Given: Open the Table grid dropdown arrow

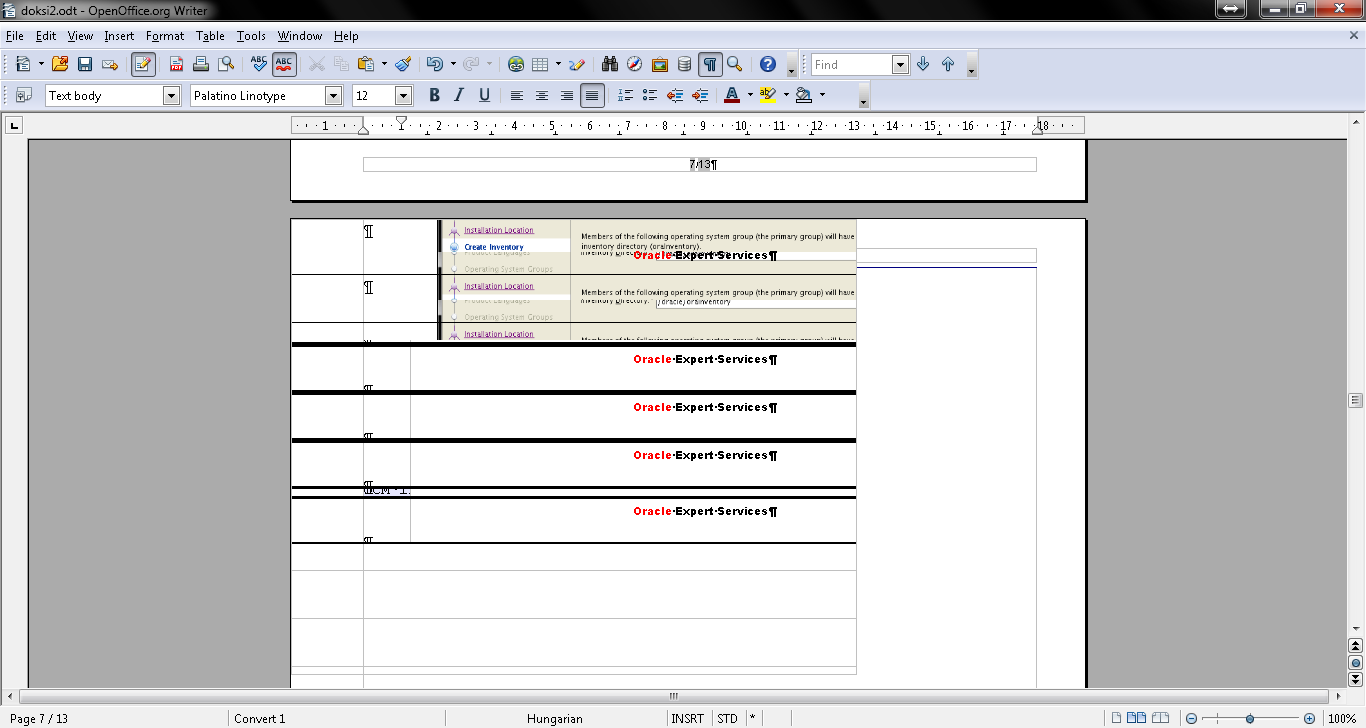Looking at the screenshot, I should 558,64.
